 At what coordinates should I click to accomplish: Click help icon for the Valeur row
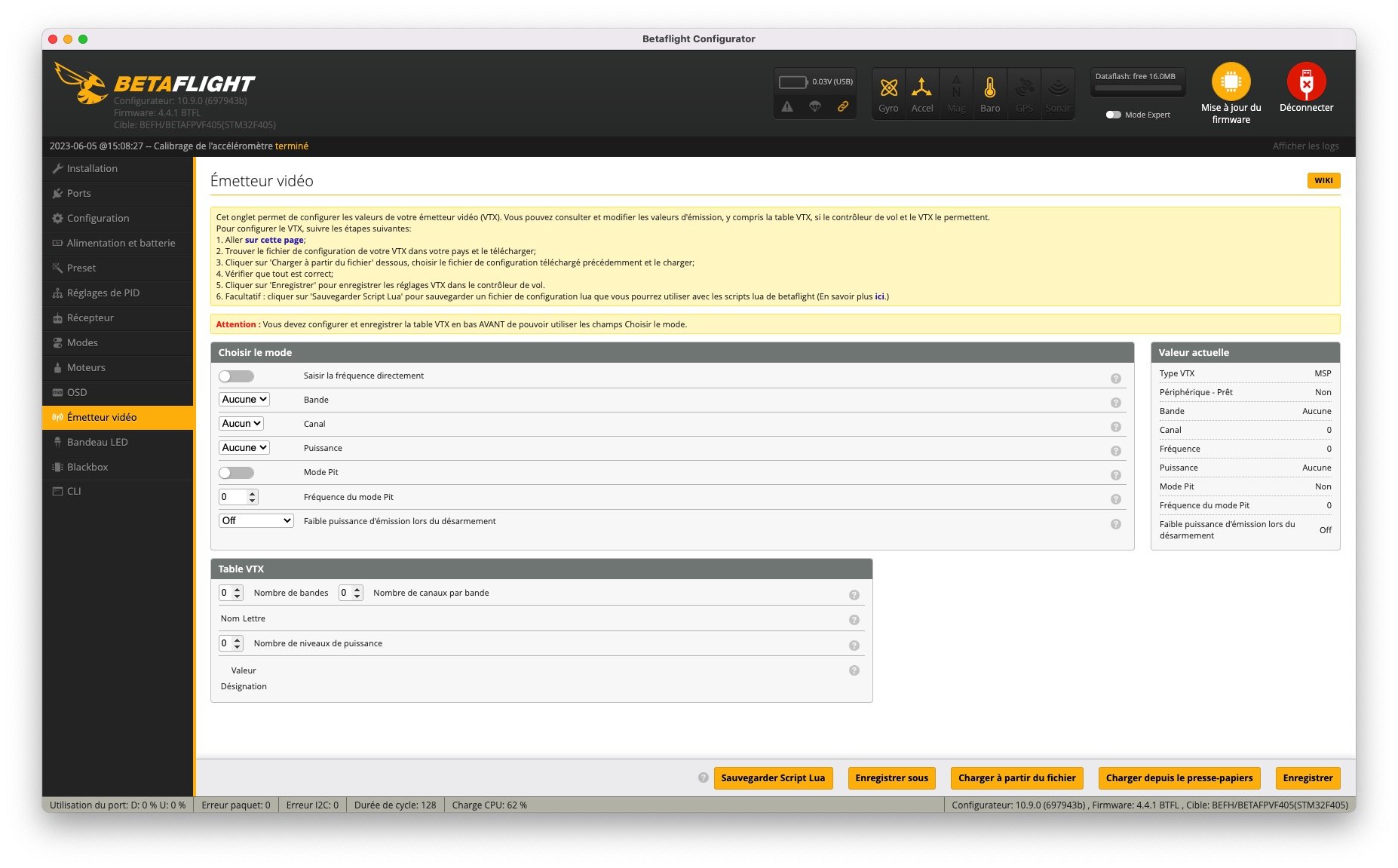[854, 670]
